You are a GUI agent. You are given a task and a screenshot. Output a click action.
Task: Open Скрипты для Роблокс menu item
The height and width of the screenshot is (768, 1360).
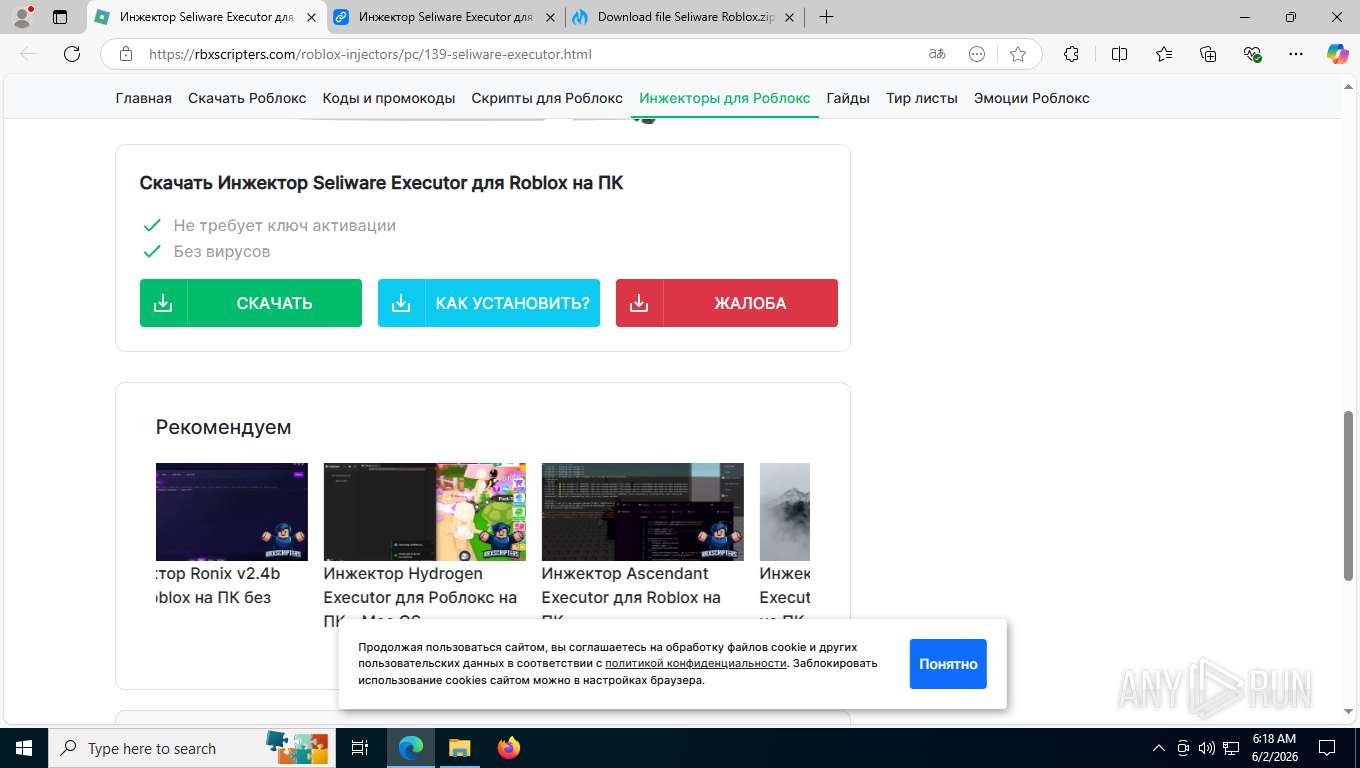pyautogui.click(x=547, y=98)
